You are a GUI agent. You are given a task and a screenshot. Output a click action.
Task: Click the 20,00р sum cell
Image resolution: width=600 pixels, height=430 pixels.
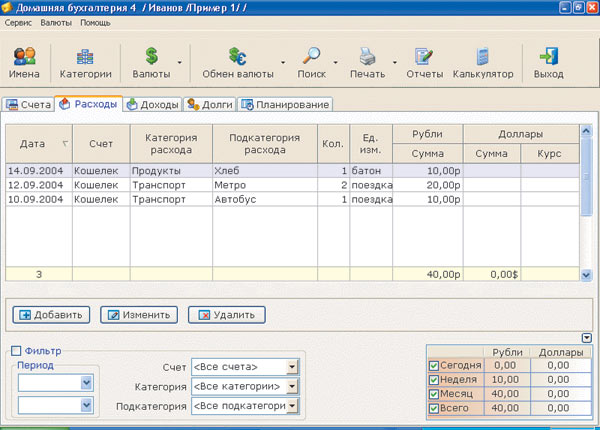(428, 185)
